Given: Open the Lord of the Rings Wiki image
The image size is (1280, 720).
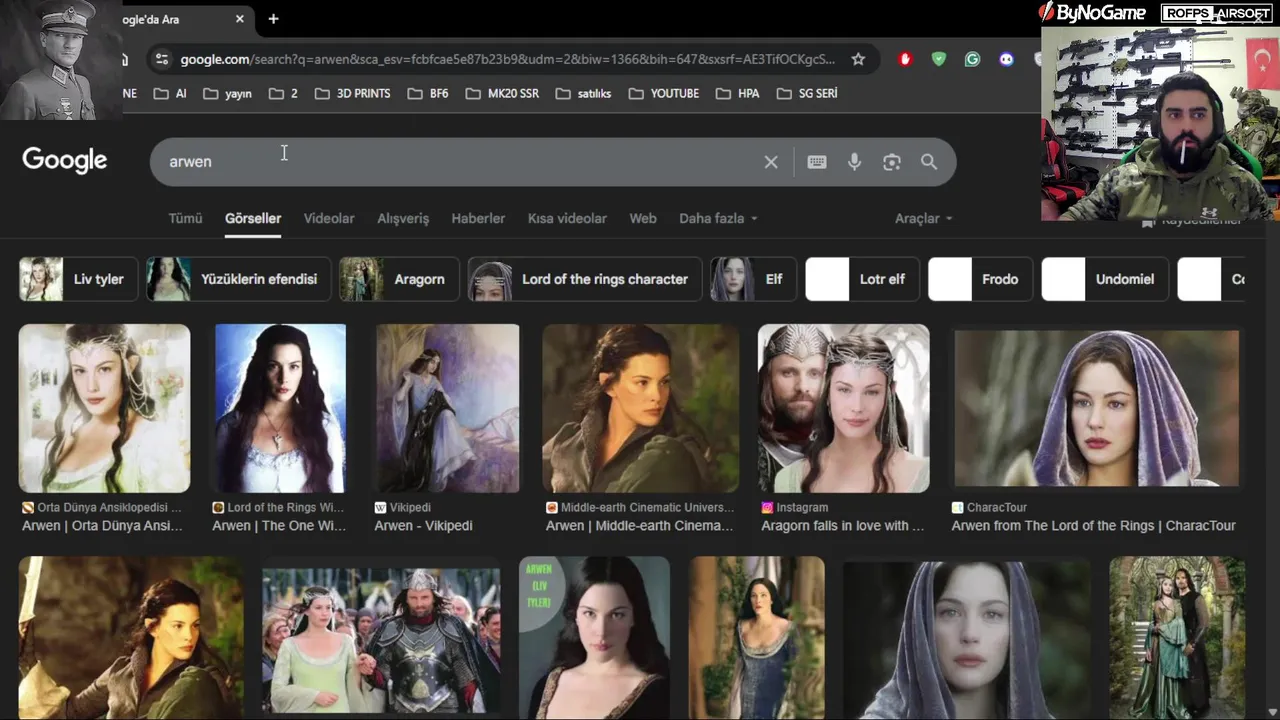Looking at the screenshot, I should tap(280, 408).
